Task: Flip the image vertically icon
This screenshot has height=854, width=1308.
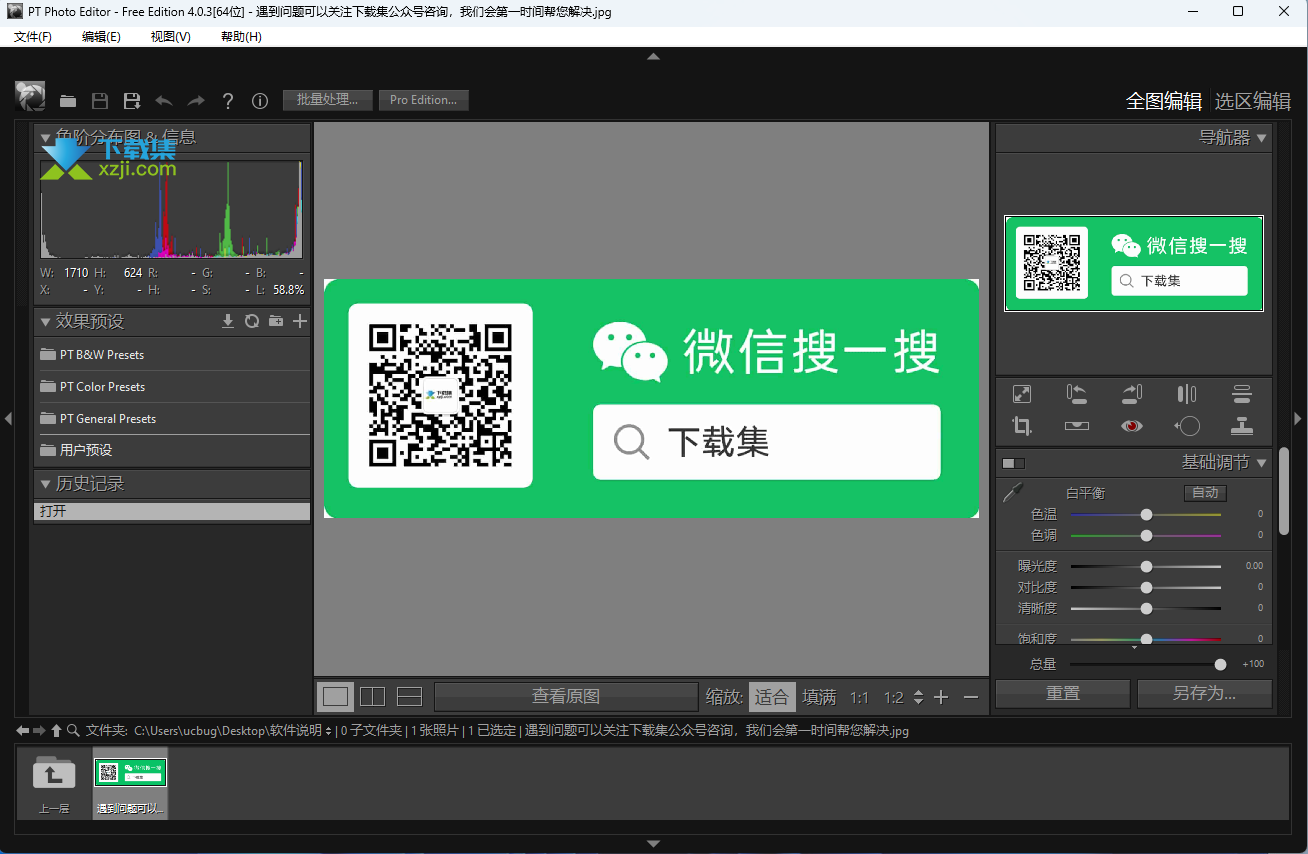Action: [x=1242, y=394]
